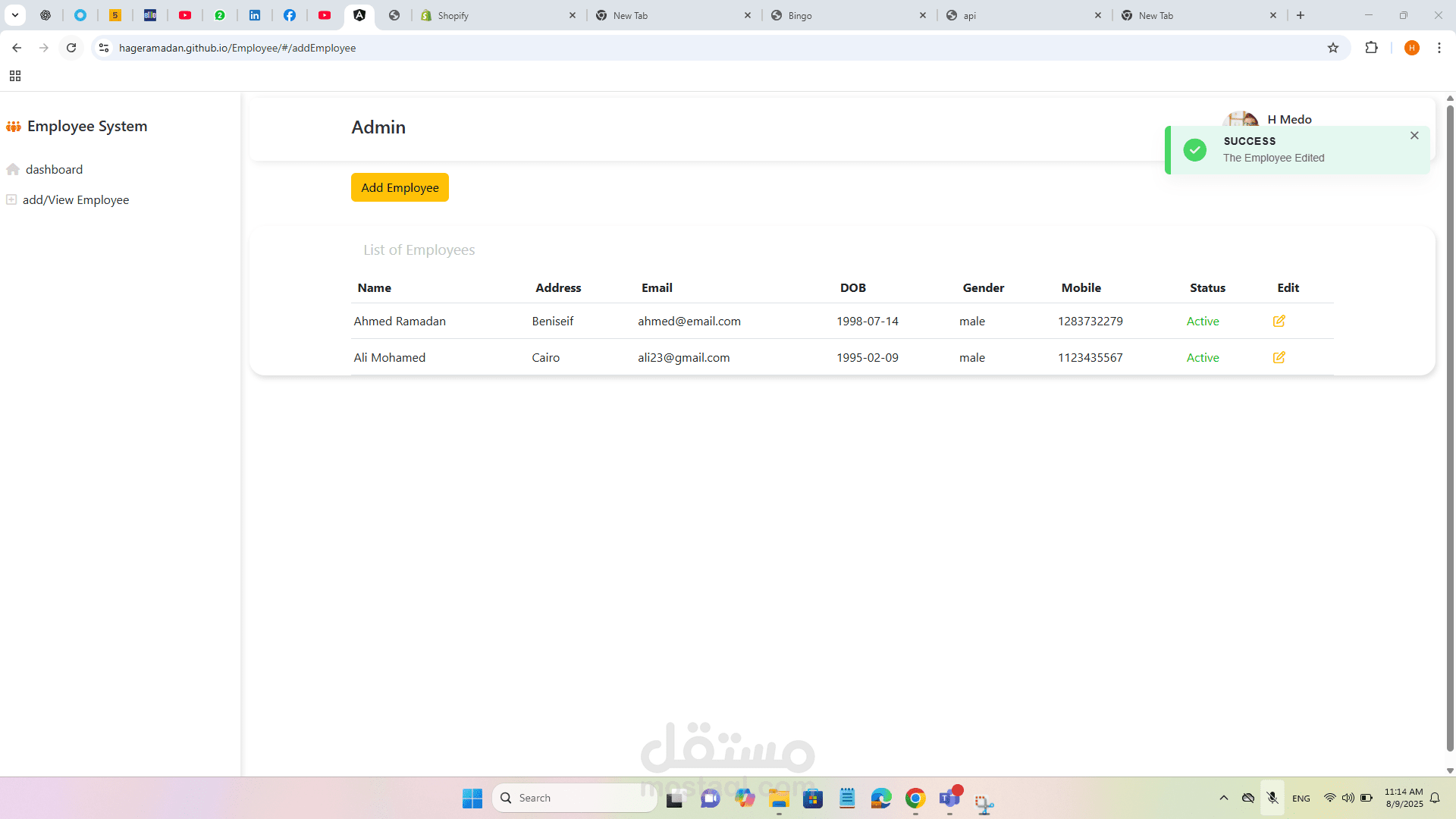Open the Windows Start menu
This screenshot has width=1456, height=819.
pyautogui.click(x=472, y=798)
